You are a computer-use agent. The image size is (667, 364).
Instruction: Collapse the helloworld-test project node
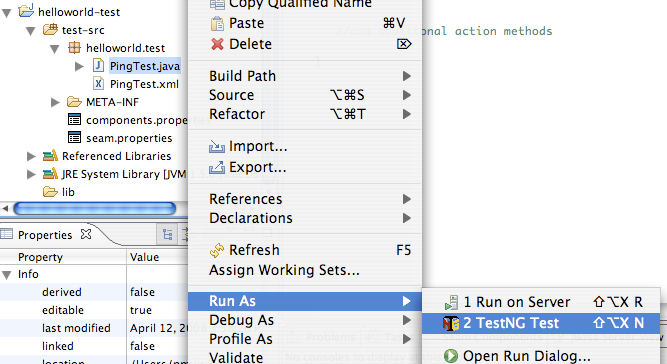pos(7,13)
